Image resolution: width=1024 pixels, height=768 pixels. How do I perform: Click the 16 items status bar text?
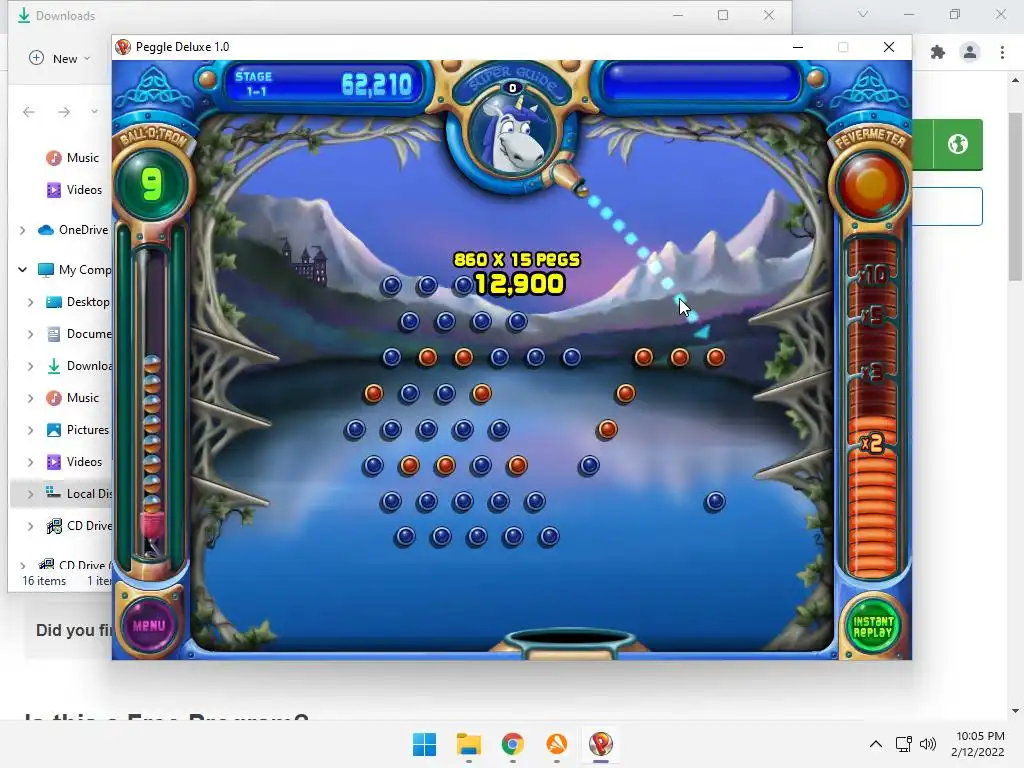44,581
